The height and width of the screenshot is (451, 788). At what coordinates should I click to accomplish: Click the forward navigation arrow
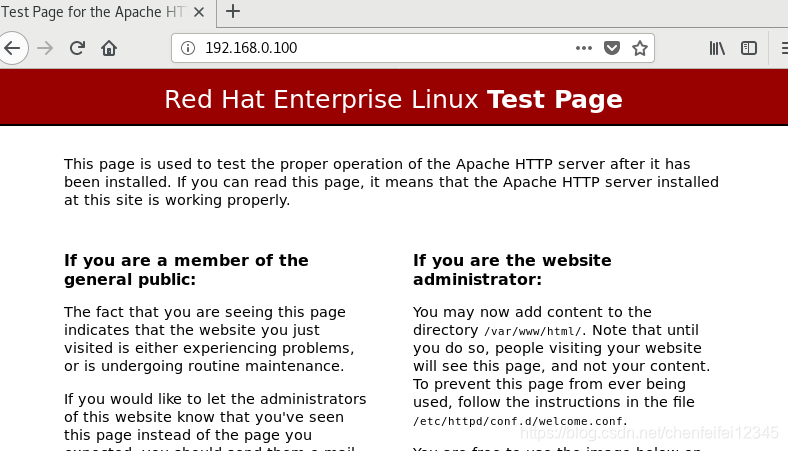[x=45, y=48]
